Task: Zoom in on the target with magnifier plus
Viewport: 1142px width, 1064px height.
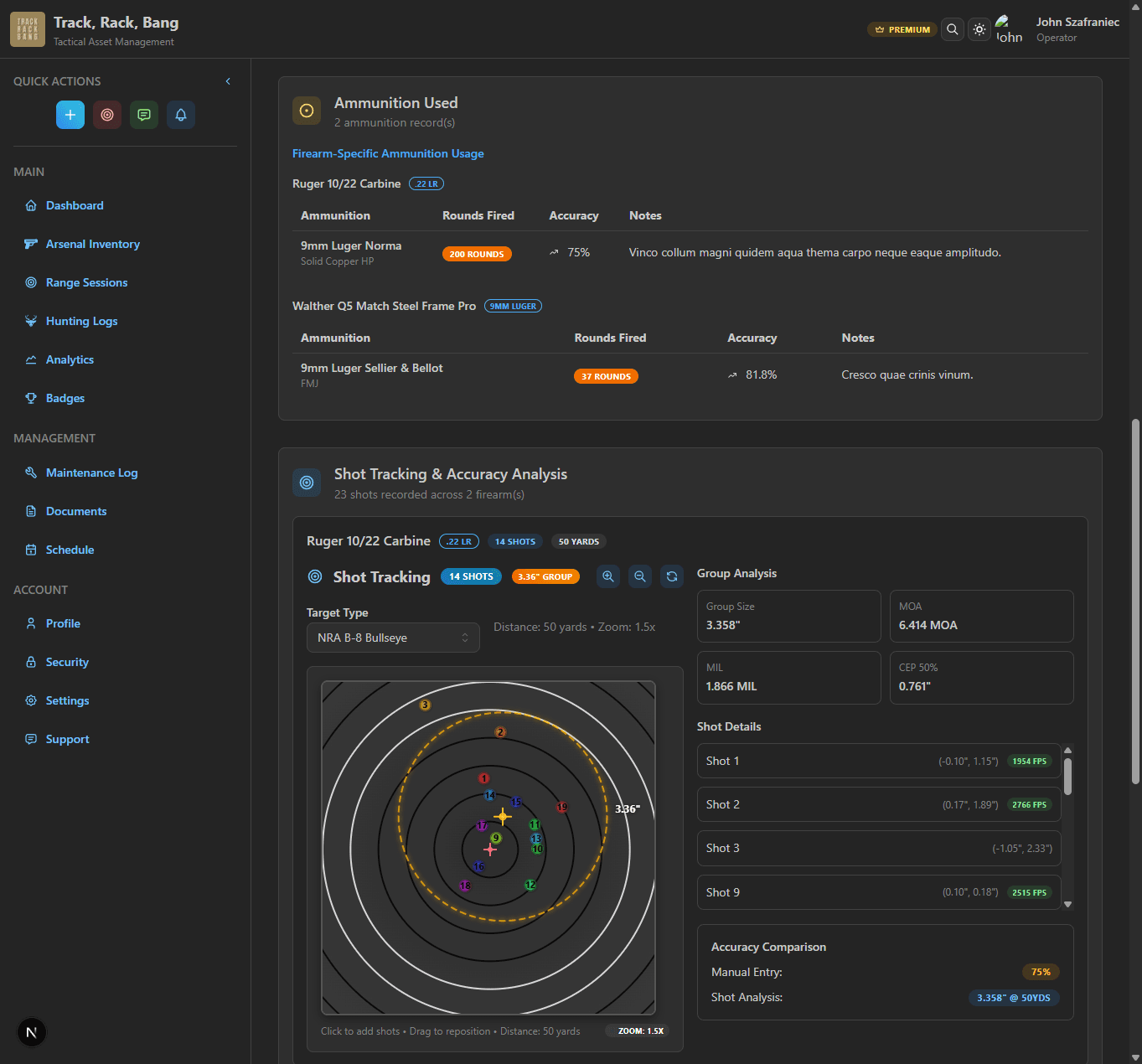Action: coord(608,576)
